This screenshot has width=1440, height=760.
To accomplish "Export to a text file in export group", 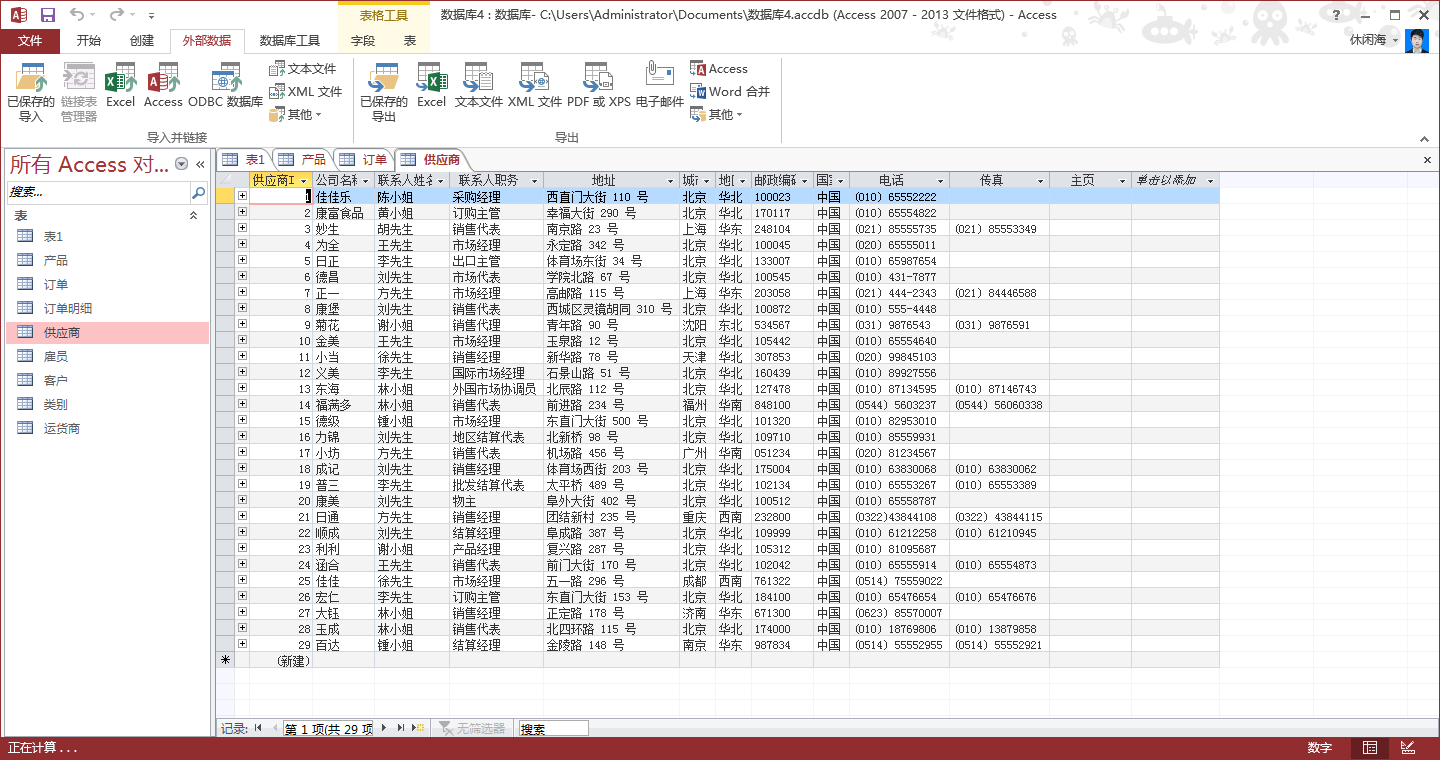I will tap(478, 85).
